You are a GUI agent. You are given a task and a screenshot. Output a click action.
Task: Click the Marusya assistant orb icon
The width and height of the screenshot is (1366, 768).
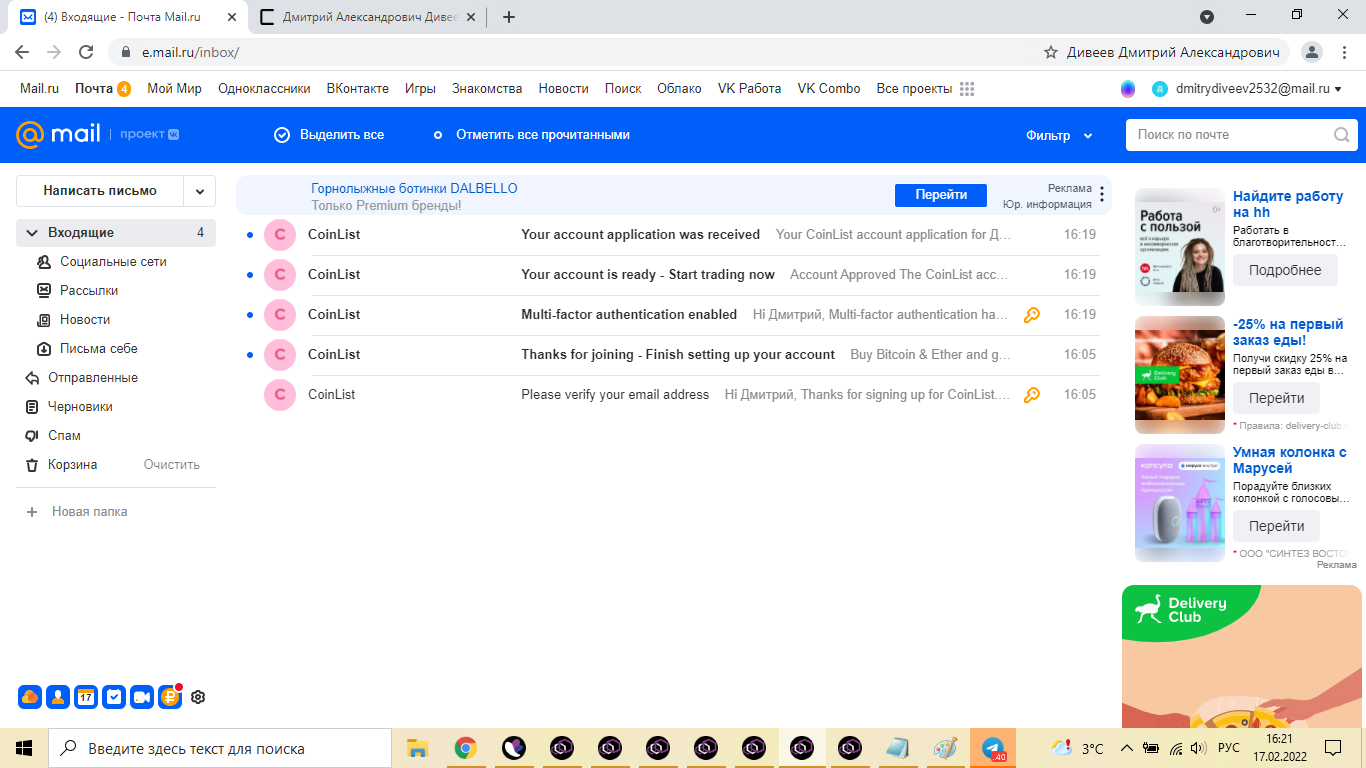1128,89
